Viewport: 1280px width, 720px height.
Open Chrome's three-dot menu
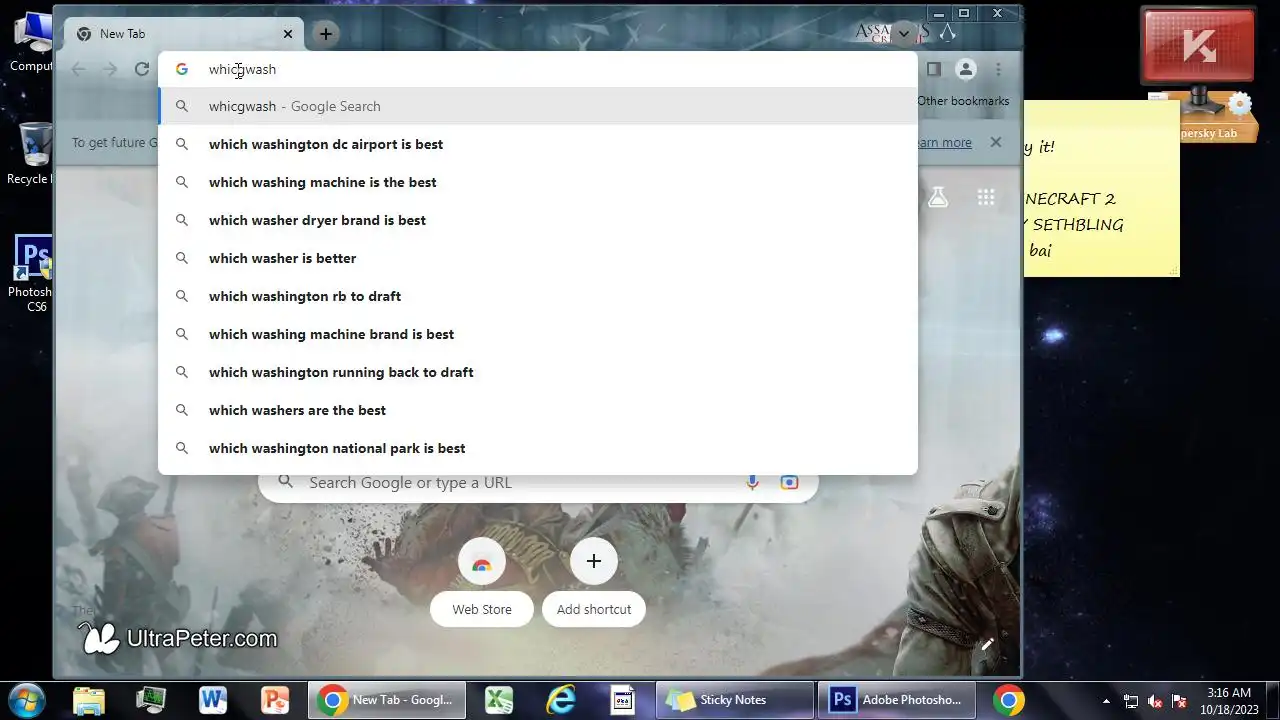[998, 69]
